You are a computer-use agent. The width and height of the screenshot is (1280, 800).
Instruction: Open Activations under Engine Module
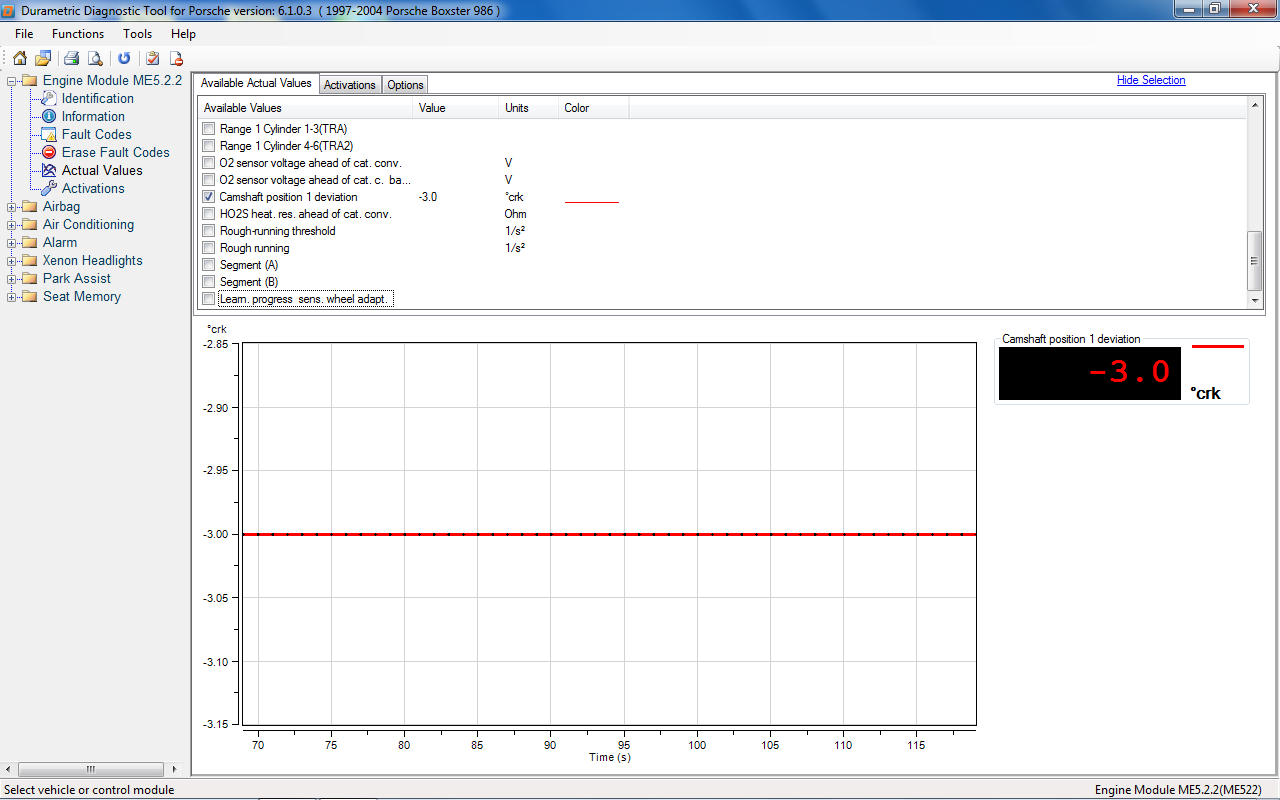(93, 188)
